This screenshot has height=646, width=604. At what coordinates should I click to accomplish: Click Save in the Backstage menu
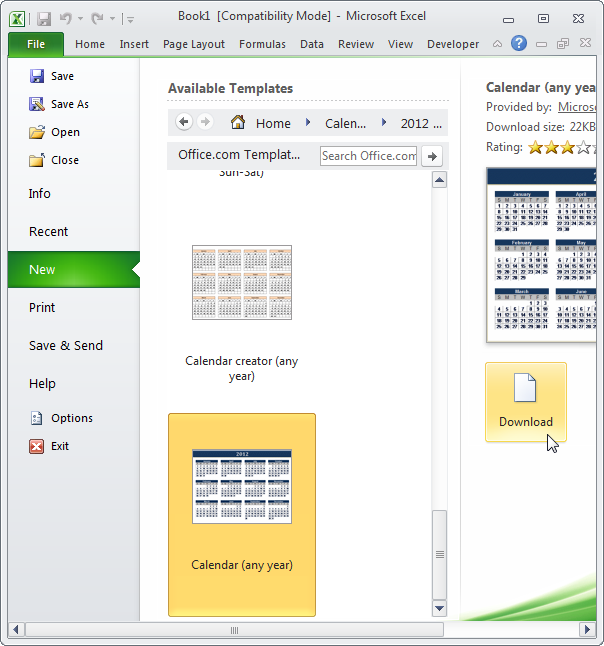pyautogui.click(x=52, y=76)
